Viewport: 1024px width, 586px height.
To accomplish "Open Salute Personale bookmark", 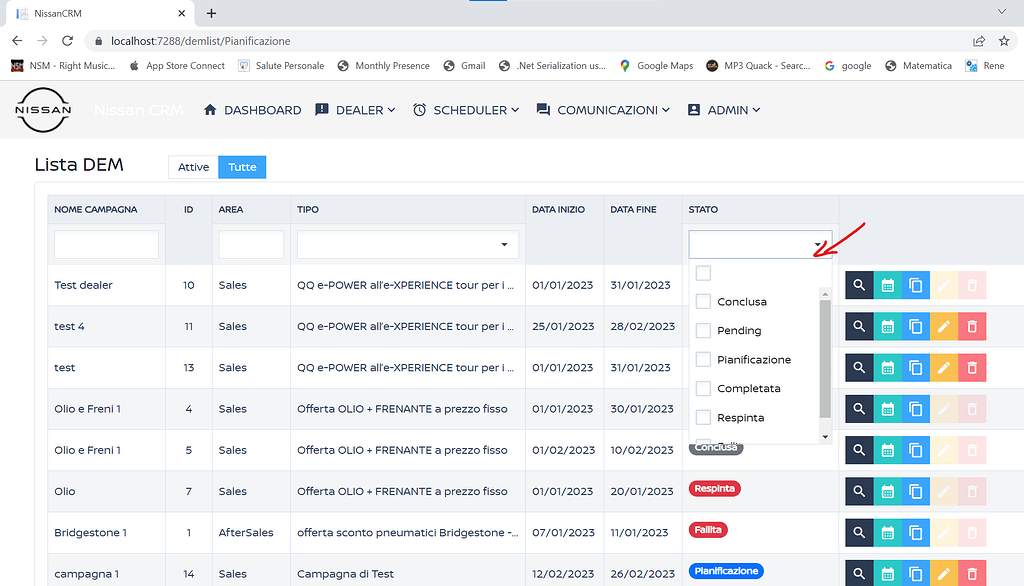I will tap(281, 65).
